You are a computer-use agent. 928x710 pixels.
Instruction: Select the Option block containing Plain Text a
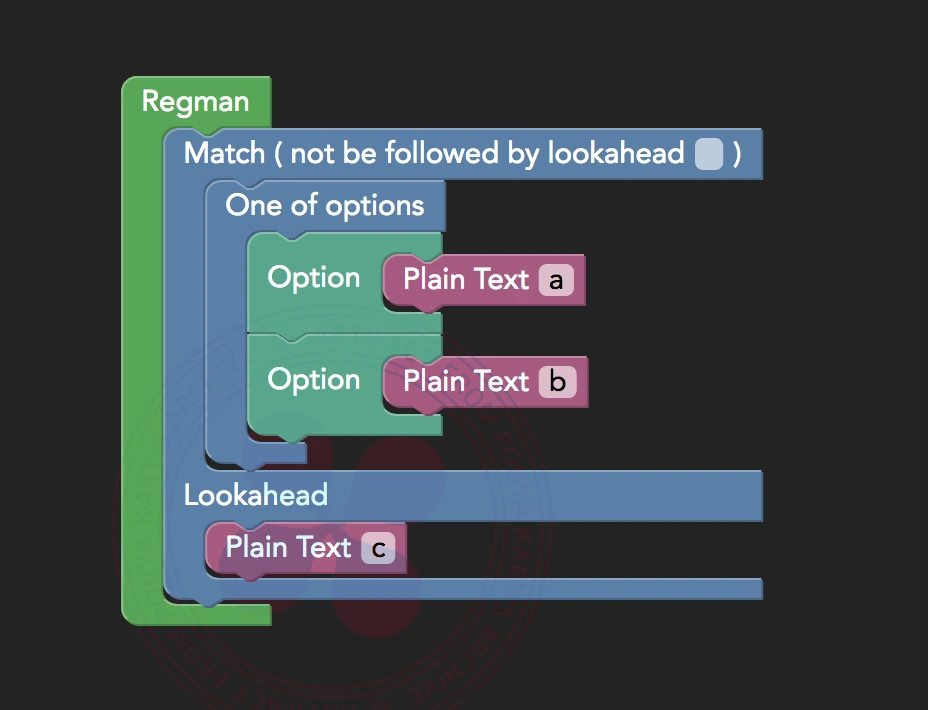[x=313, y=278]
